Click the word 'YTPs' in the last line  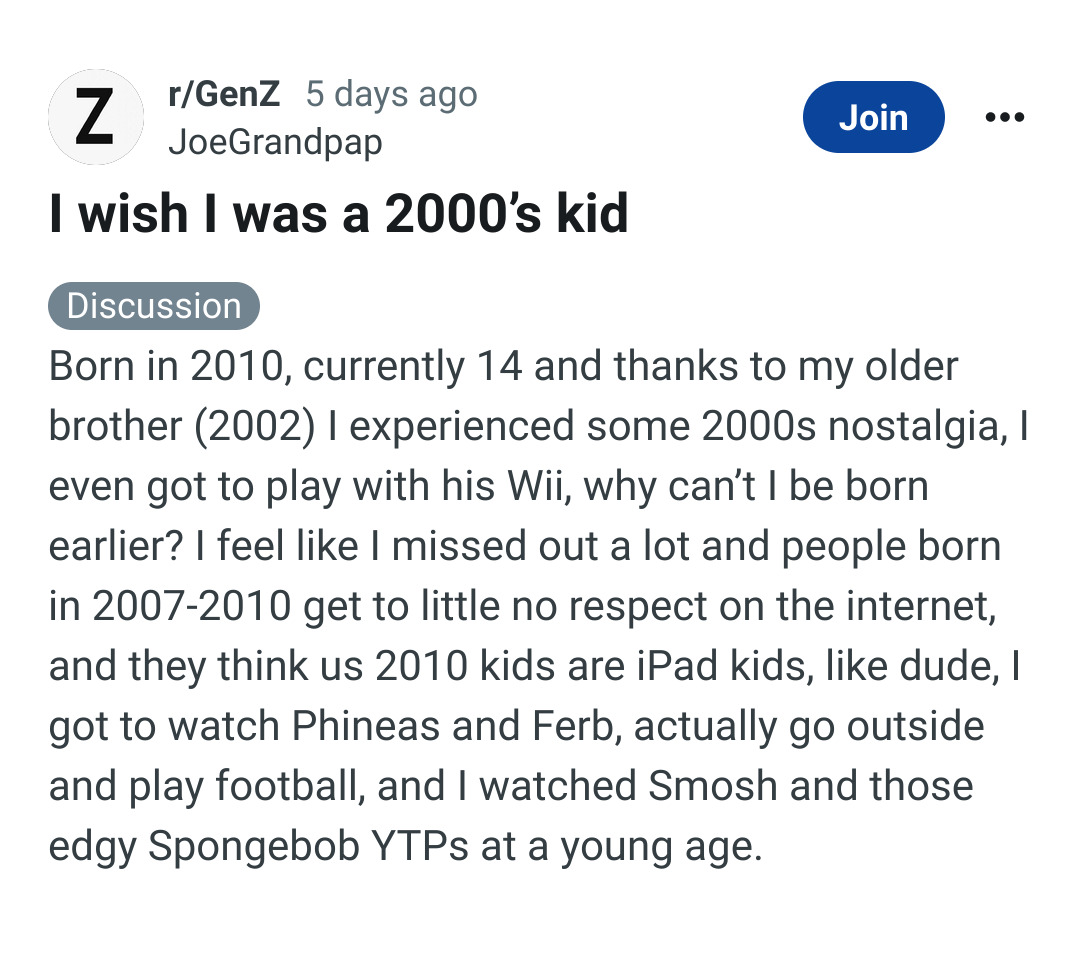coord(420,846)
